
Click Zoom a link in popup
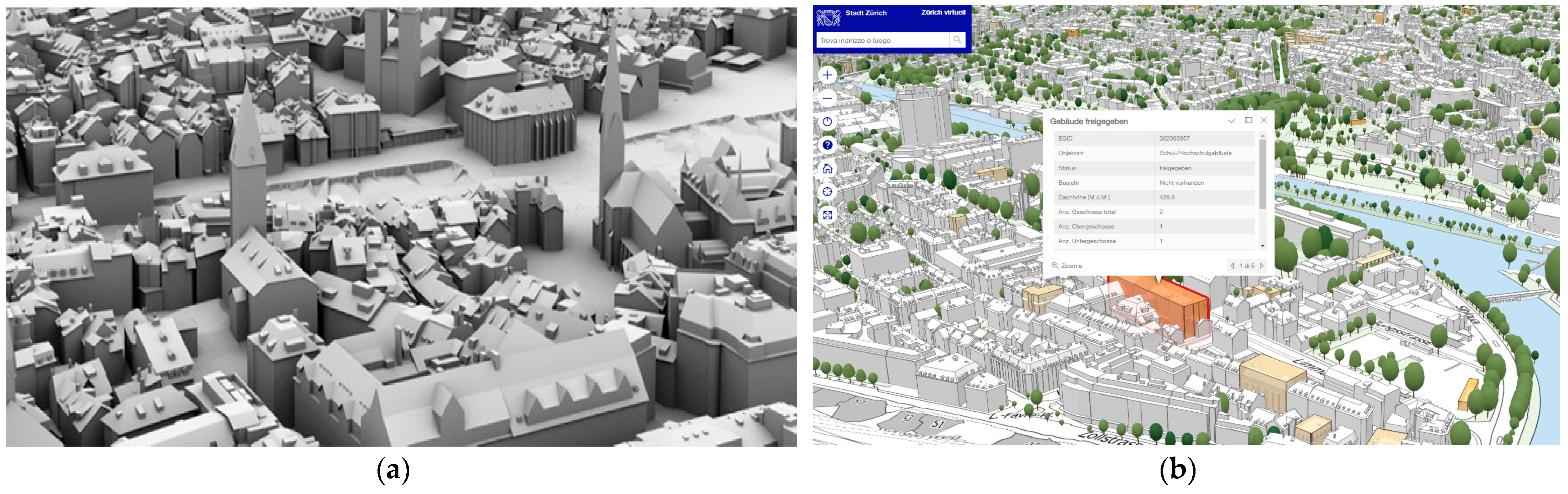coord(1067,266)
